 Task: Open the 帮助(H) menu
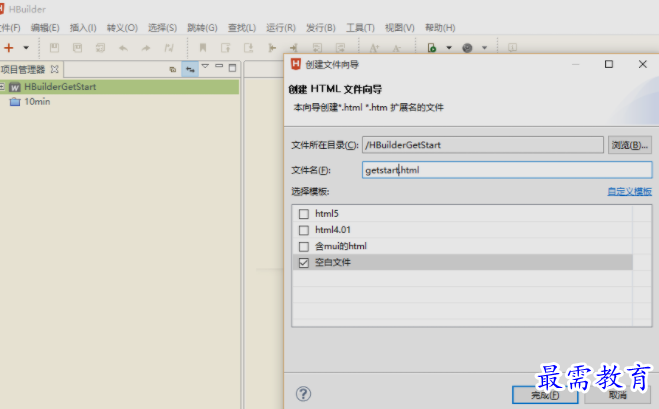click(440, 28)
